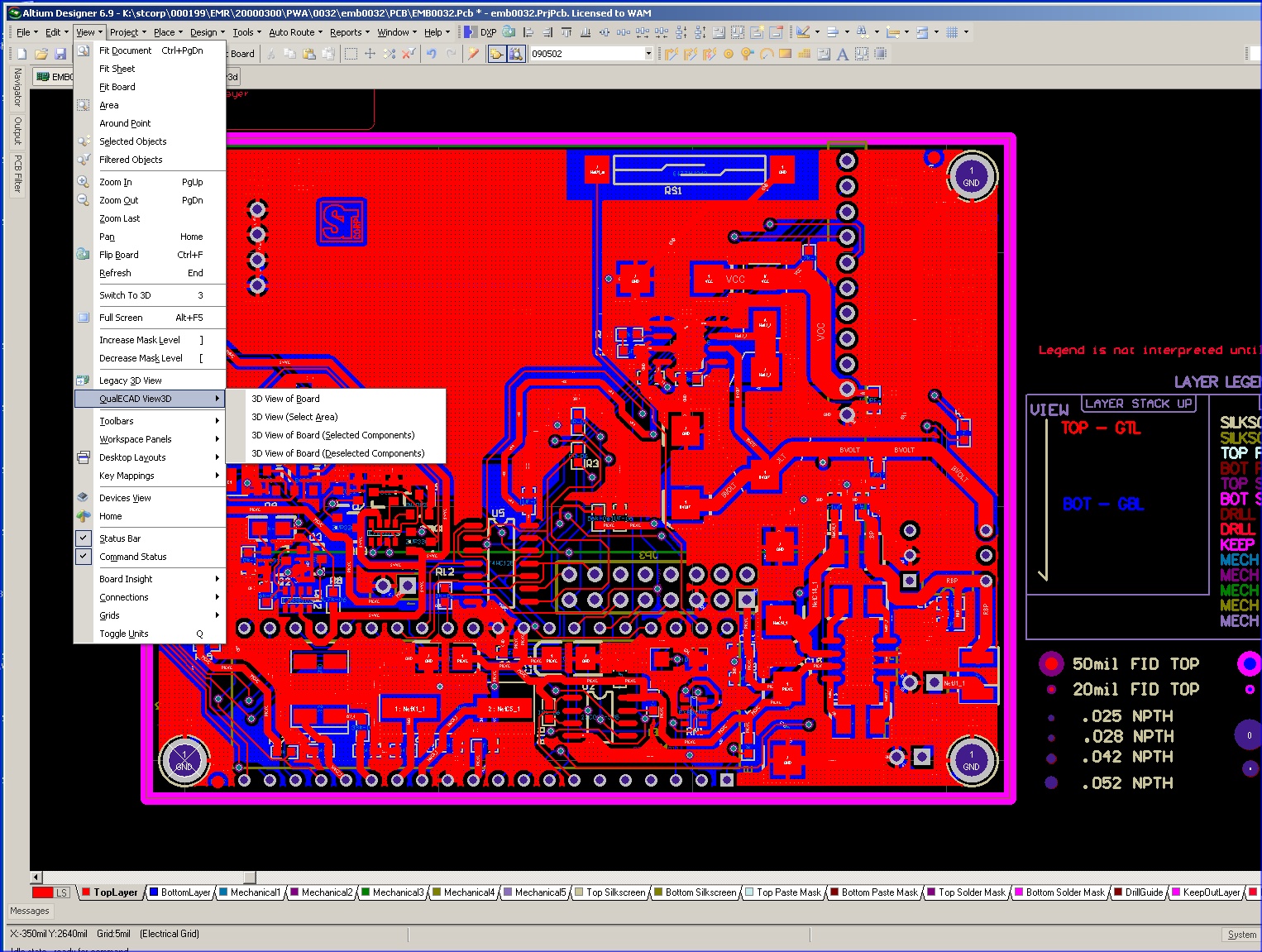
Task: Select the Place Pad icon
Action: pos(729,54)
